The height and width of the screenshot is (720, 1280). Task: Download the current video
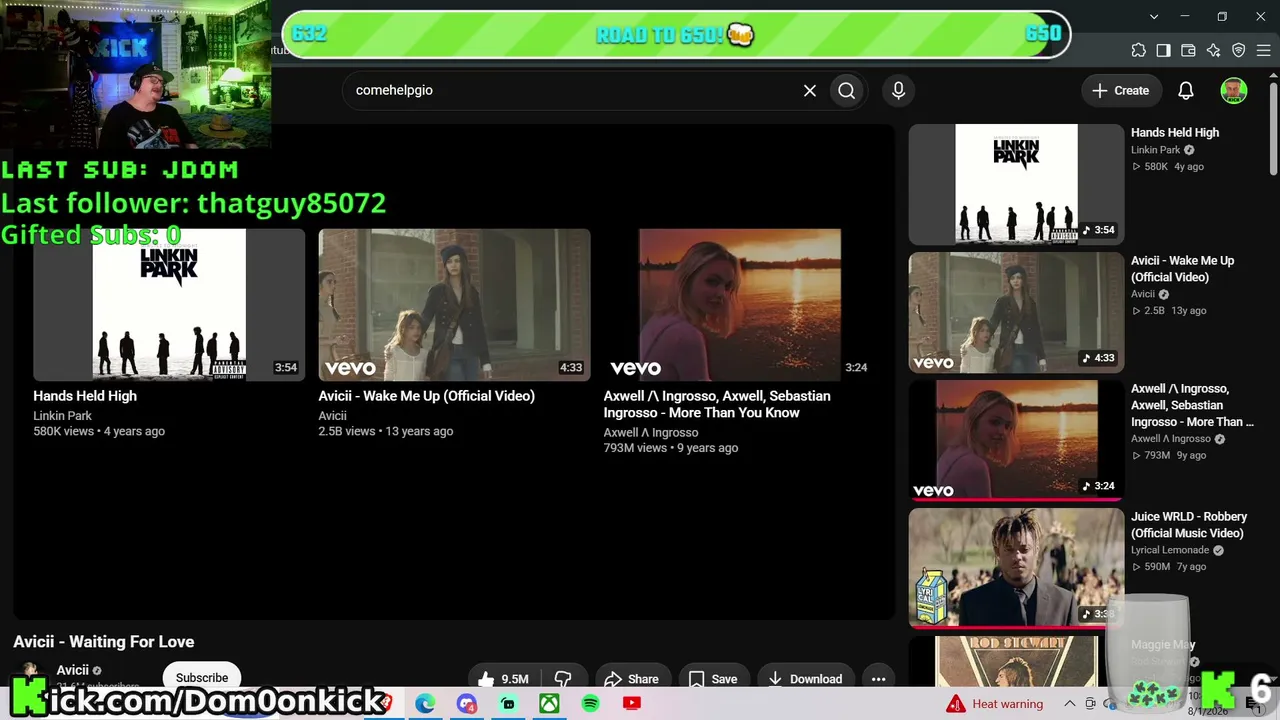pos(806,679)
